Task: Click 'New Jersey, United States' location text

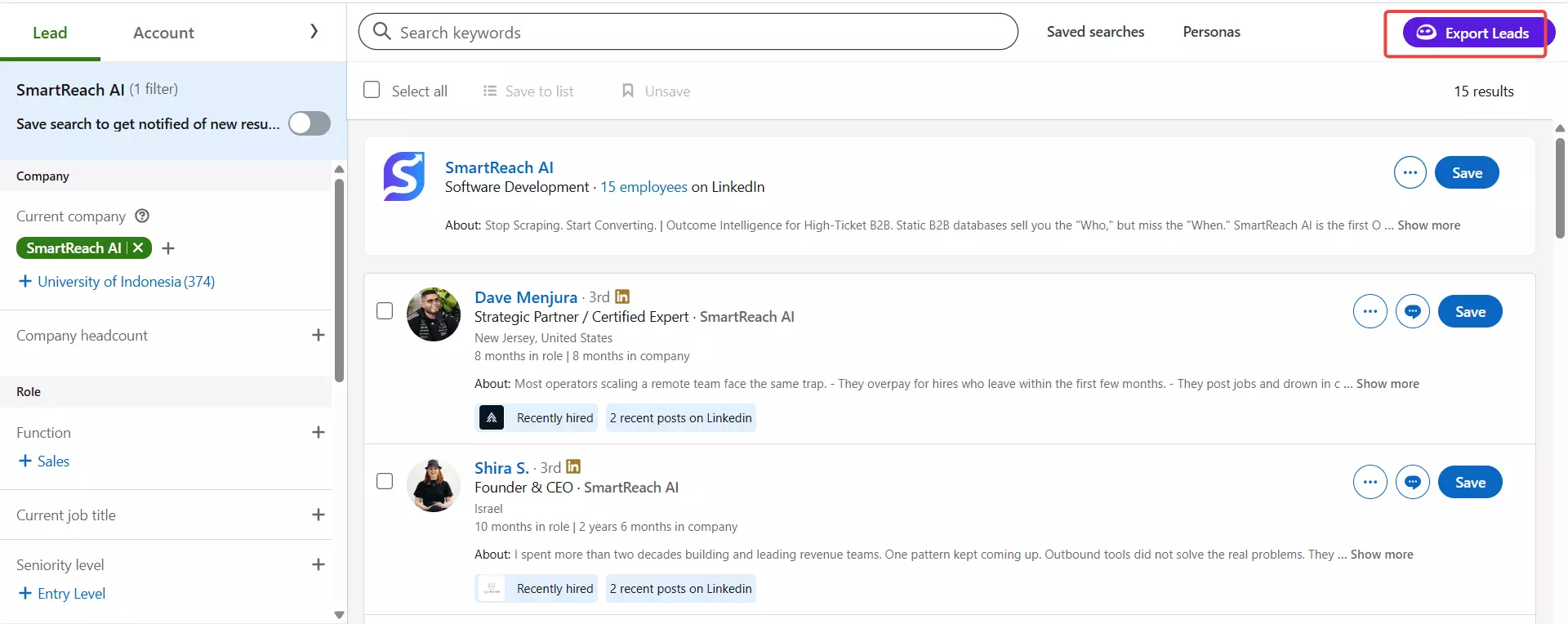Action: coord(543,338)
